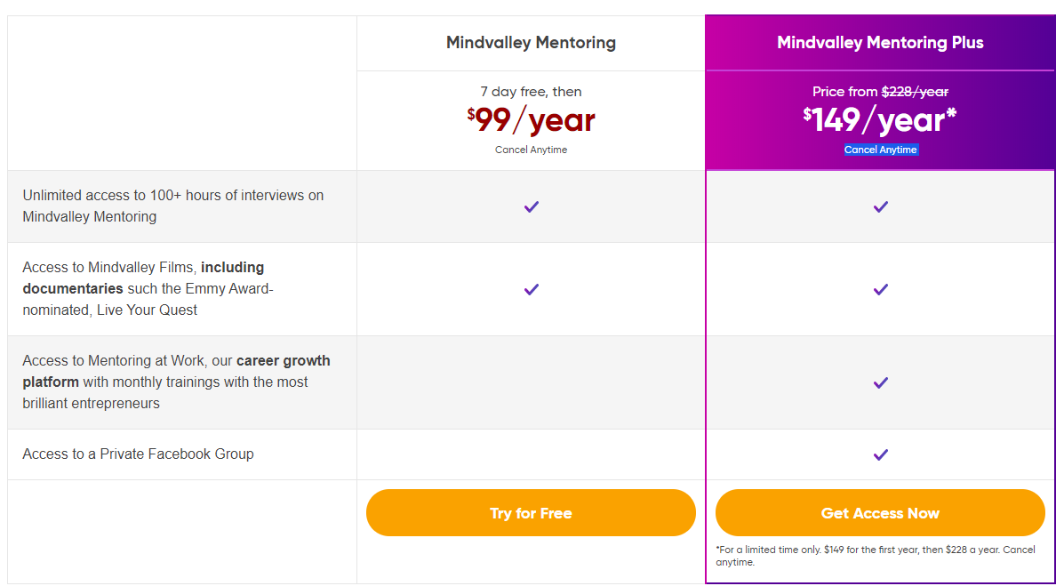Click the Unlimited access to 100+ hours row
Image resolution: width=1060 pixels, height=587 pixels.
[x=173, y=206]
